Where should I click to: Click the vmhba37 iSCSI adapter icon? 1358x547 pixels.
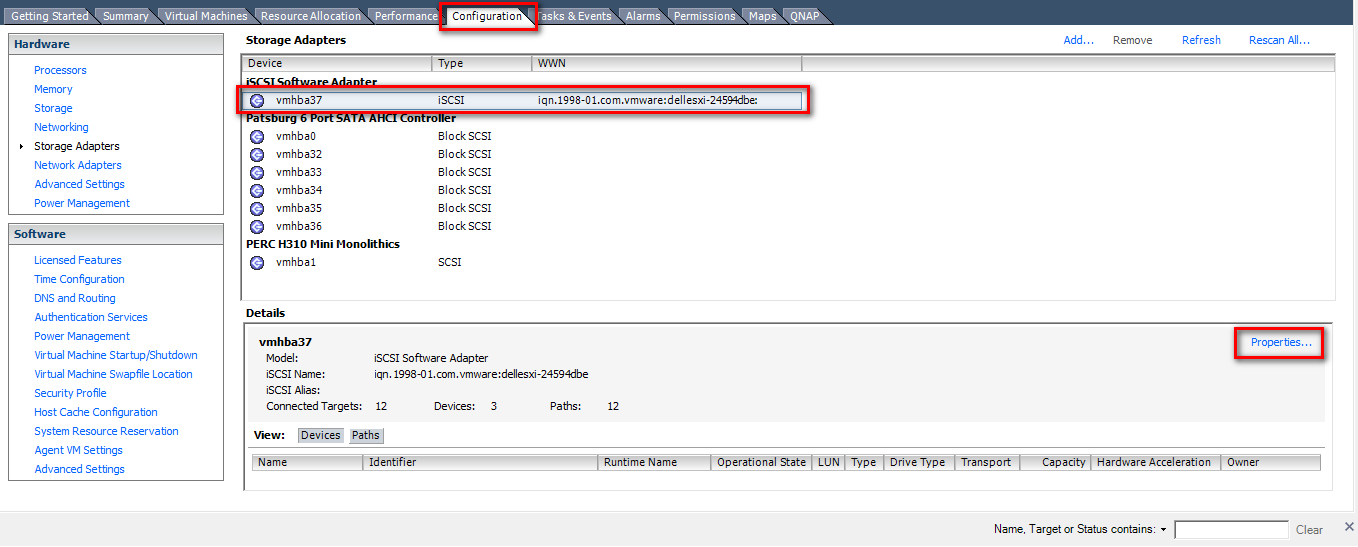pos(257,100)
